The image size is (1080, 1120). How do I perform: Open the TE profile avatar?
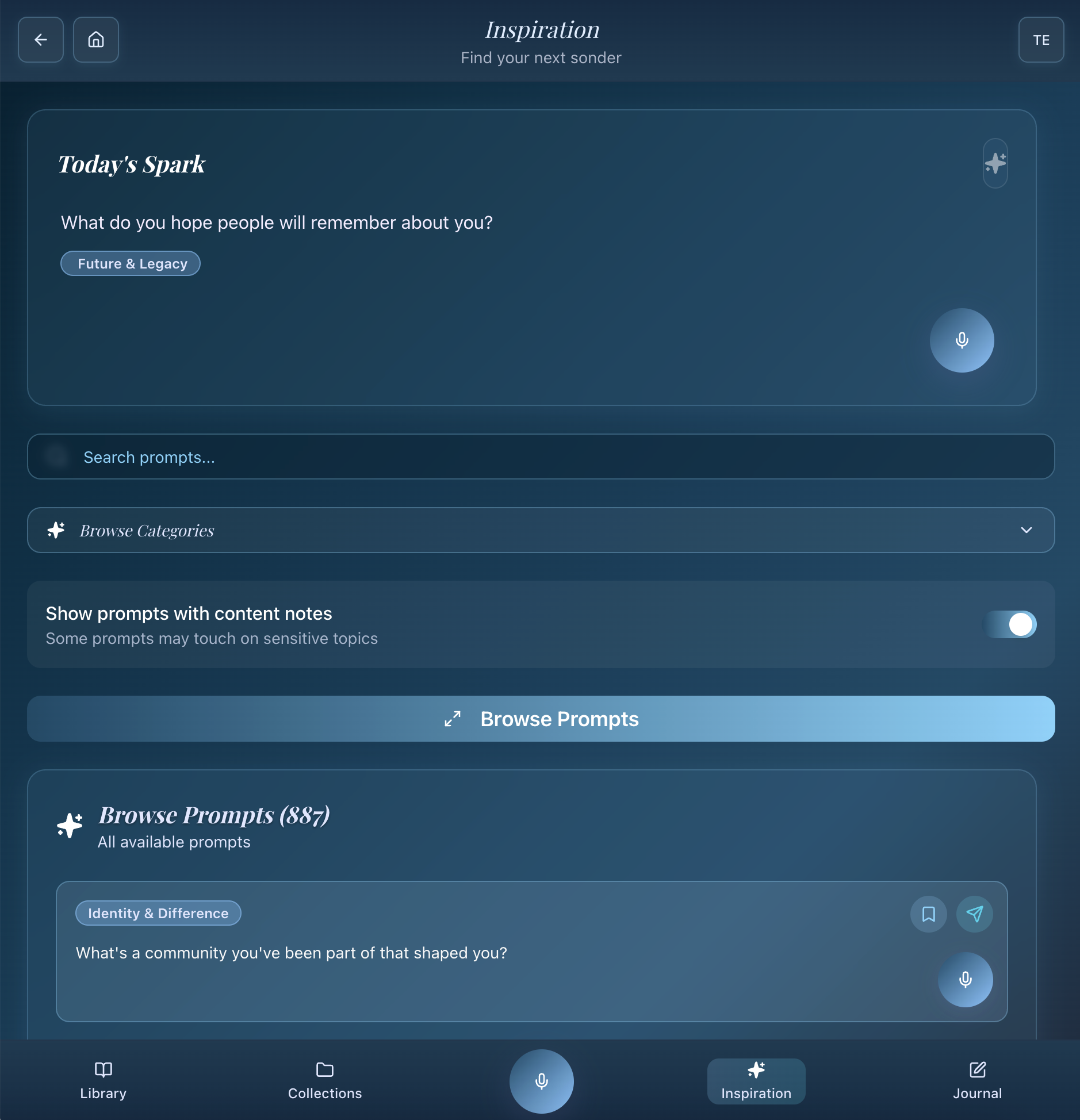click(x=1041, y=40)
